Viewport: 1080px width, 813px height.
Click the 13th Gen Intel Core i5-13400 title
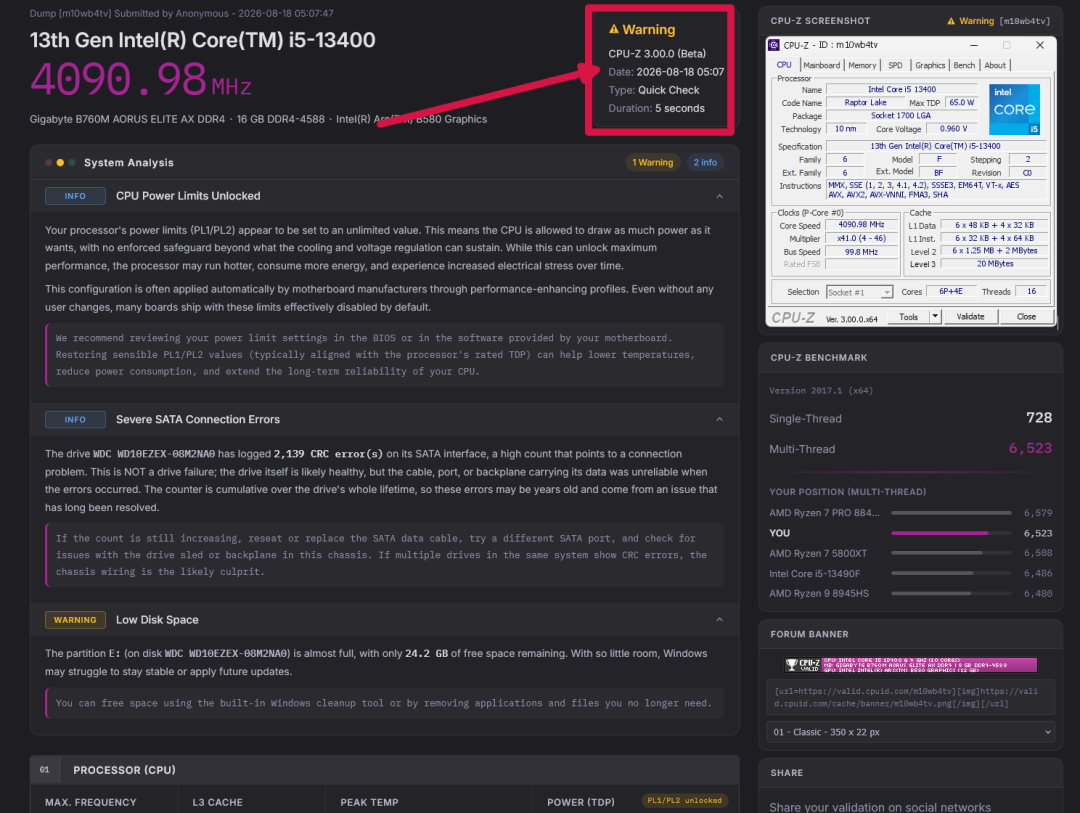[202, 40]
